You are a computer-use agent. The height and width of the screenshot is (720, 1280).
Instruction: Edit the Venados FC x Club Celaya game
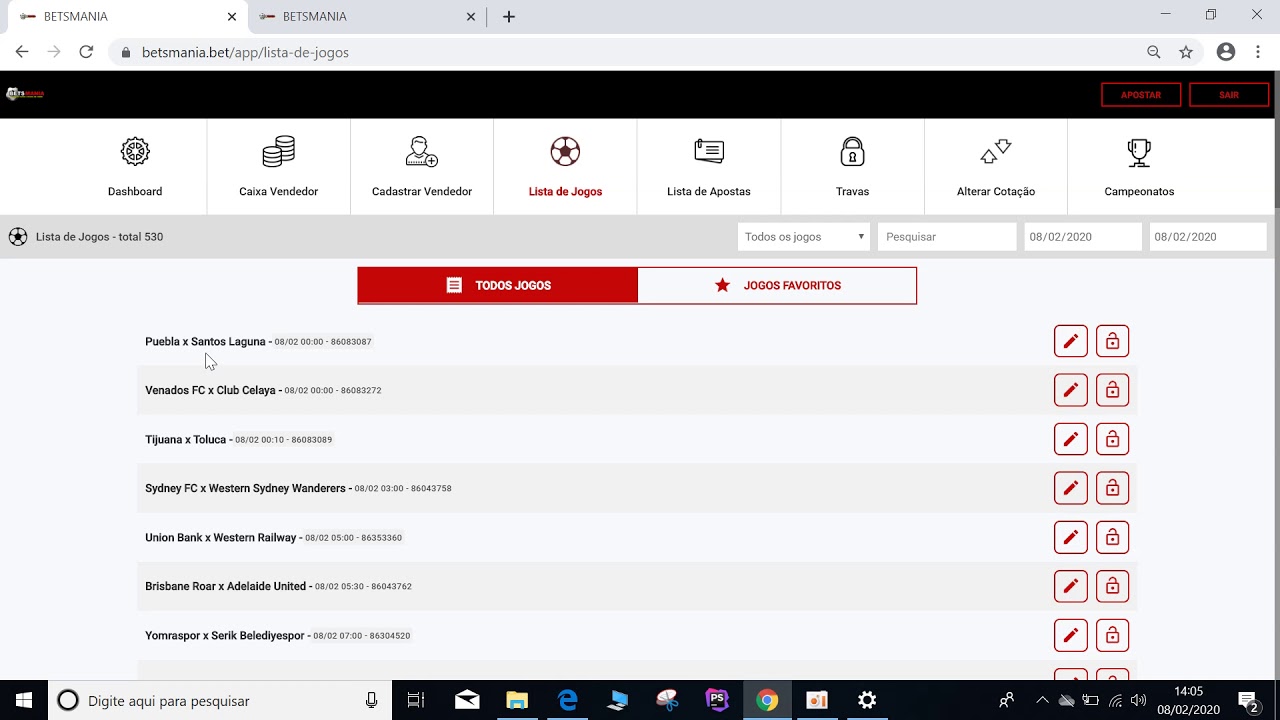pyautogui.click(x=1070, y=390)
